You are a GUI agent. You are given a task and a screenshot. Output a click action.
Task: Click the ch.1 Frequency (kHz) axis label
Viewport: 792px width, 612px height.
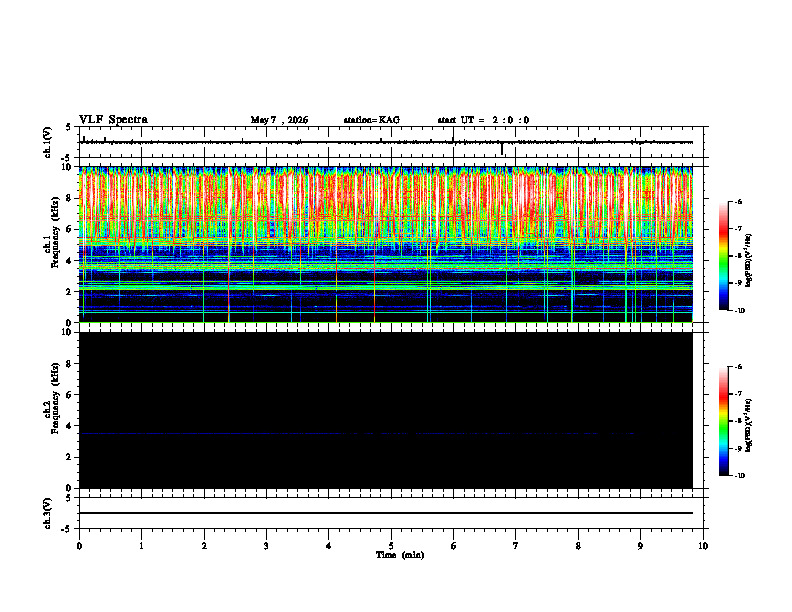click(52, 244)
